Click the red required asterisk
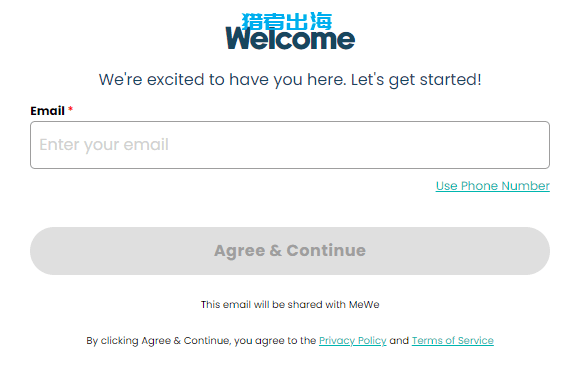The image size is (574, 367). 71,109
